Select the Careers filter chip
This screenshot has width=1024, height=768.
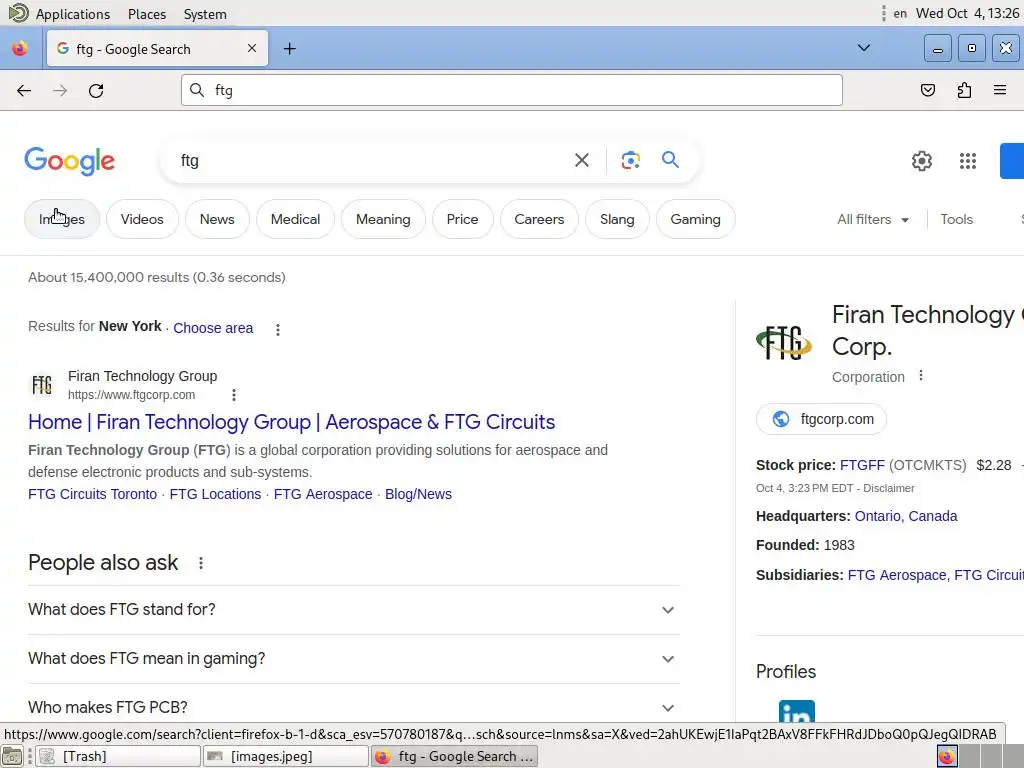(539, 219)
